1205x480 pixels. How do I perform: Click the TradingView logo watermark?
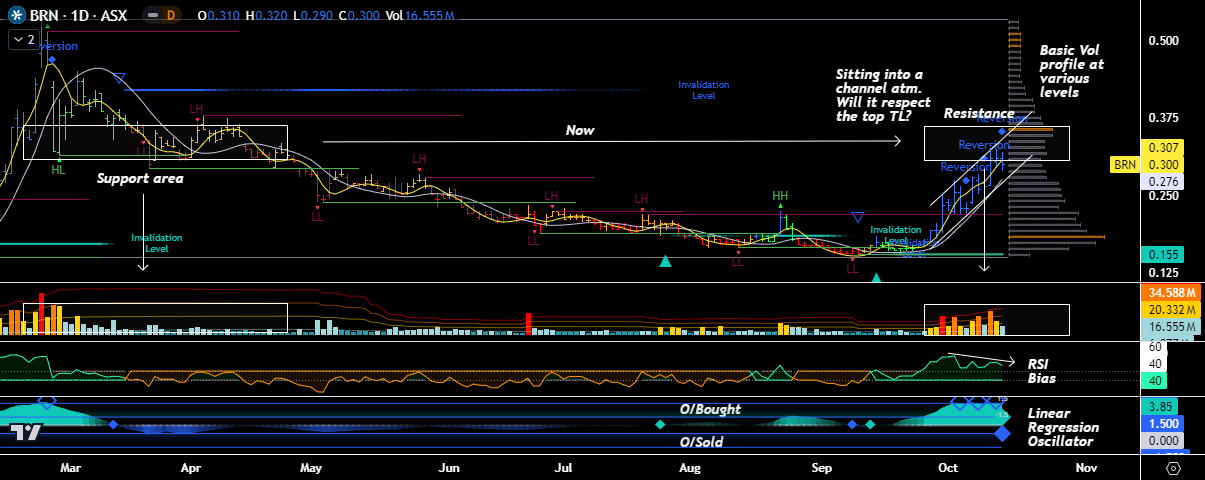pyautogui.click(x=26, y=432)
